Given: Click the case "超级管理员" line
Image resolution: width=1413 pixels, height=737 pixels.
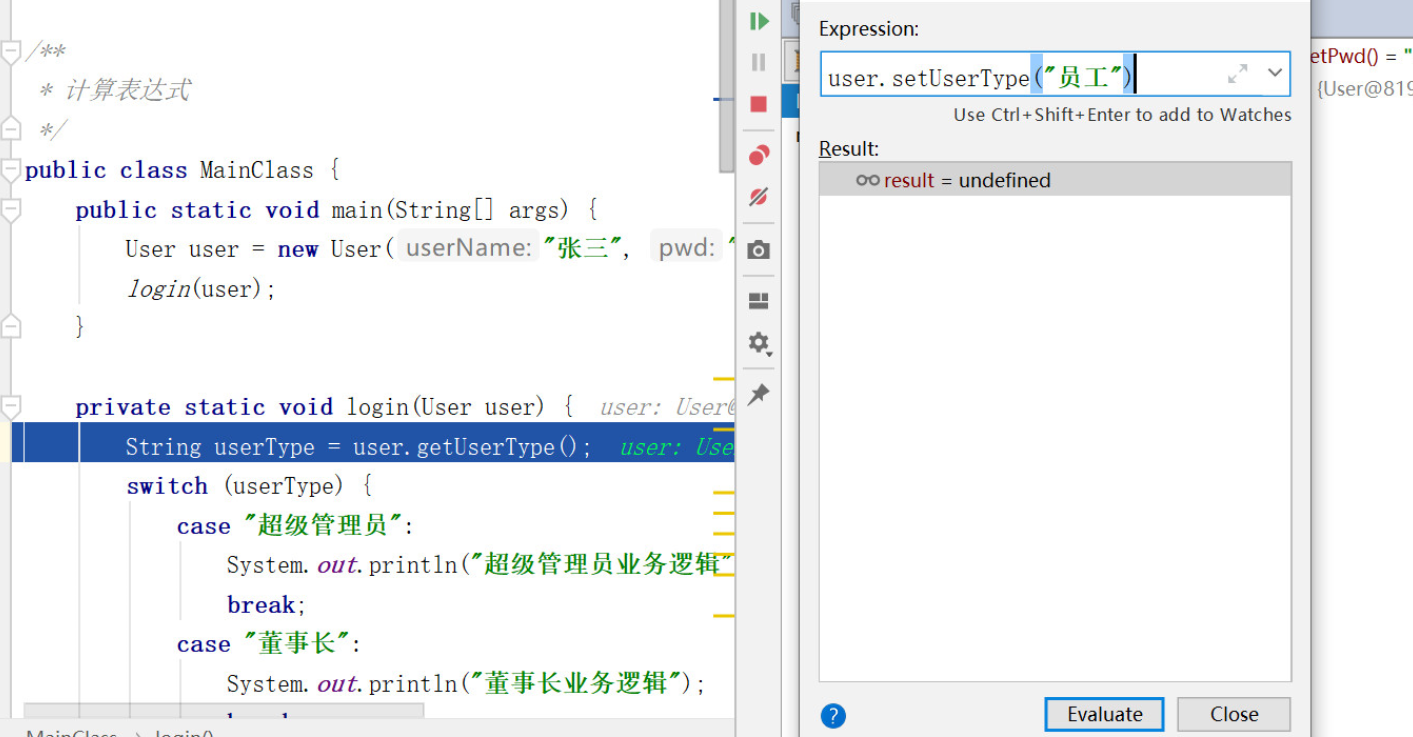Looking at the screenshot, I should click(x=296, y=526).
